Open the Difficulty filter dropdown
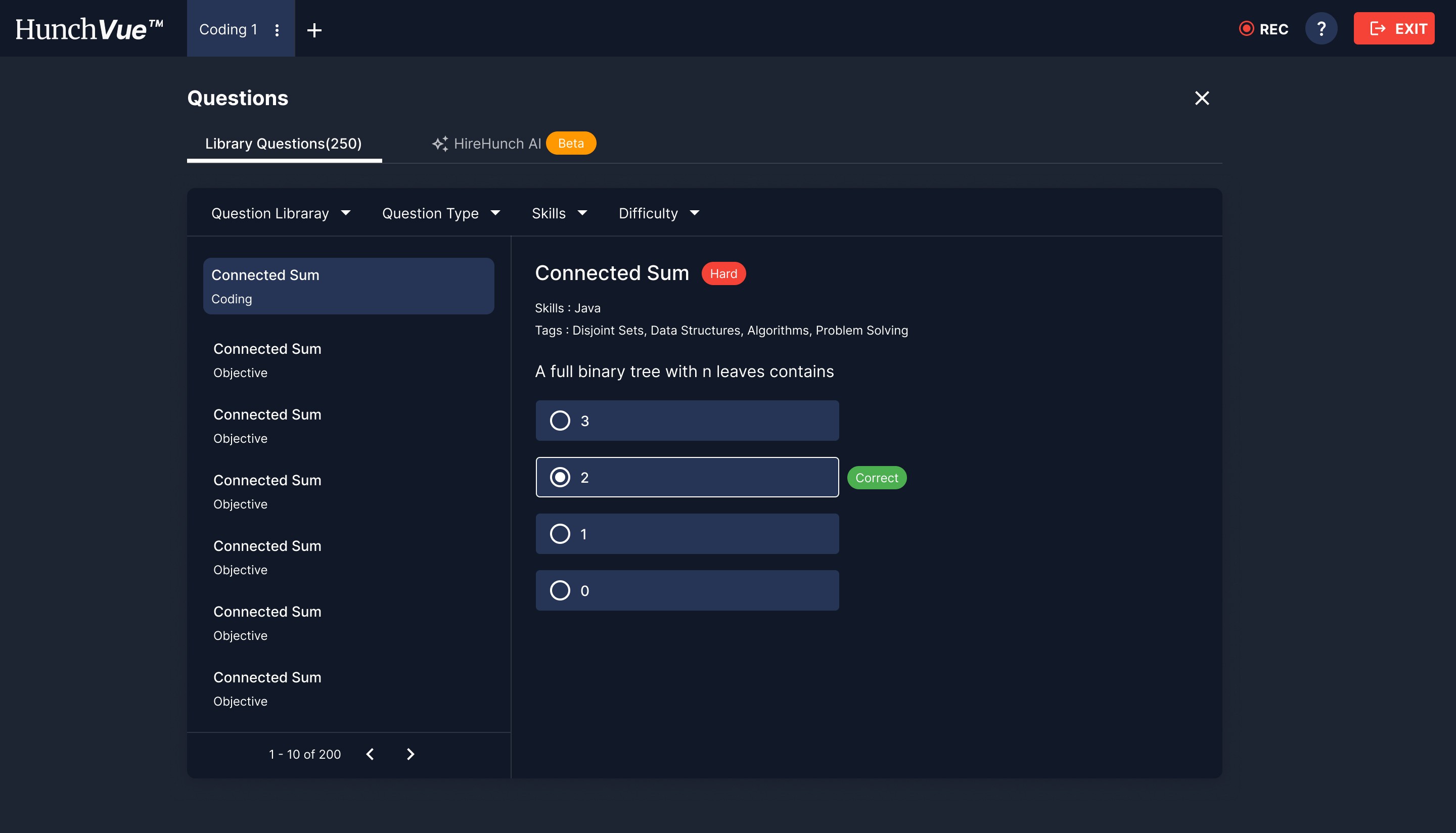The image size is (1456, 833). pyautogui.click(x=659, y=213)
